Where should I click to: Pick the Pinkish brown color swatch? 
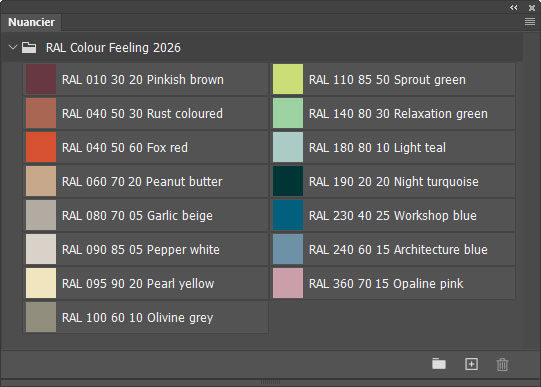pyautogui.click(x=41, y=79)
